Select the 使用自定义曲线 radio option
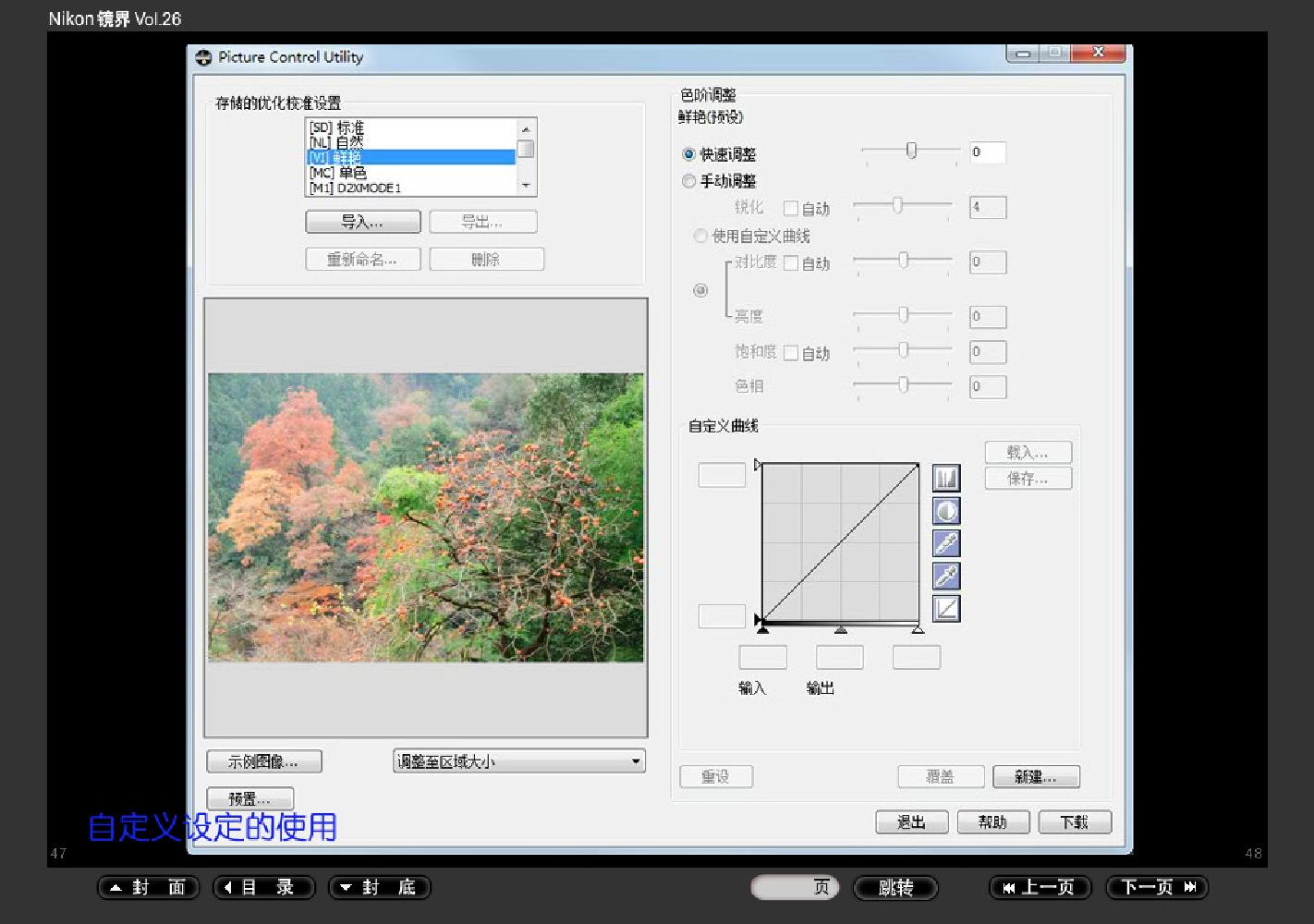Image resolution: width=1314 pixels, height=924 pixels. pyautogui.click(x=700, y=236)
